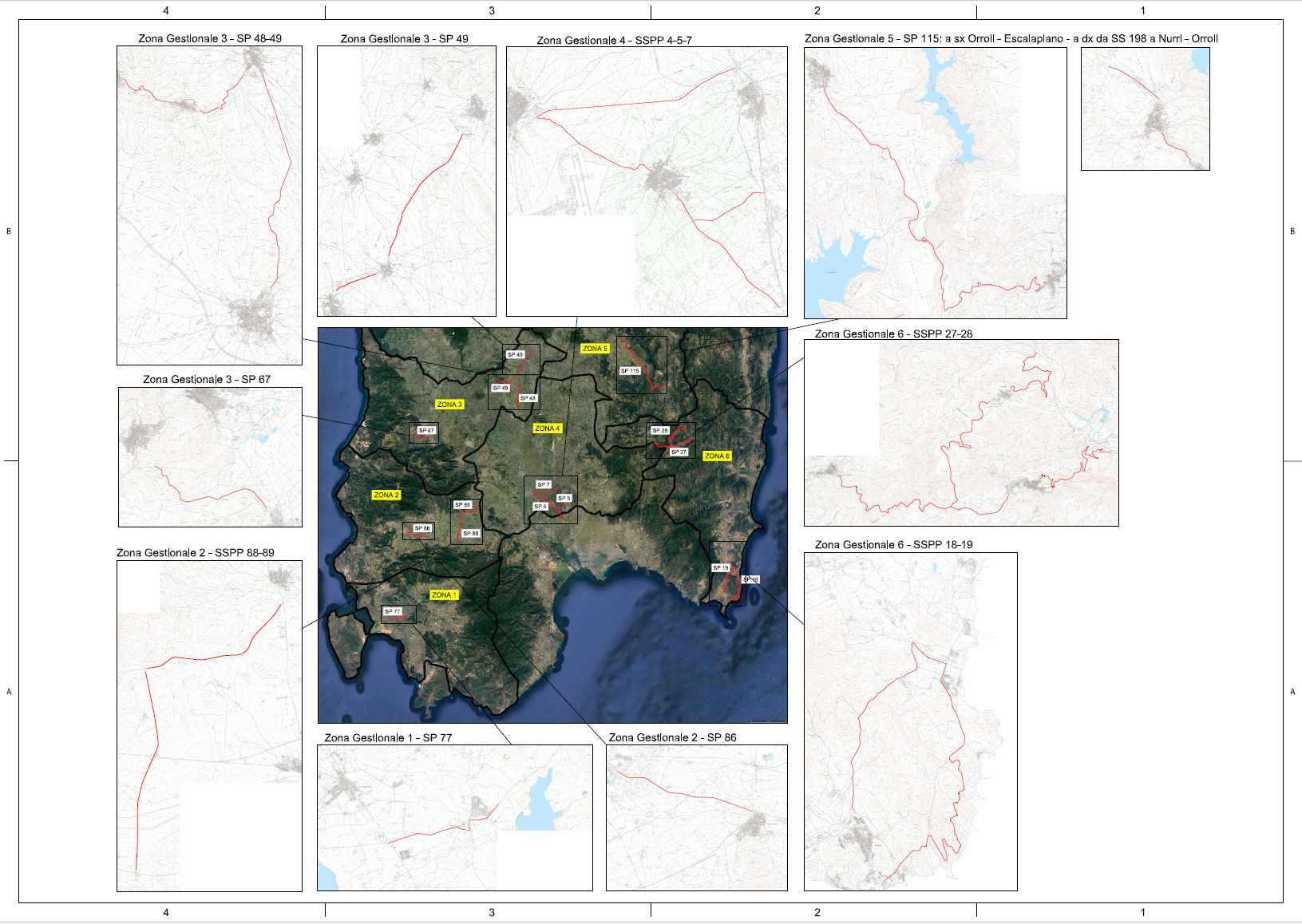Click the SP 7 road label

point(543,485)
